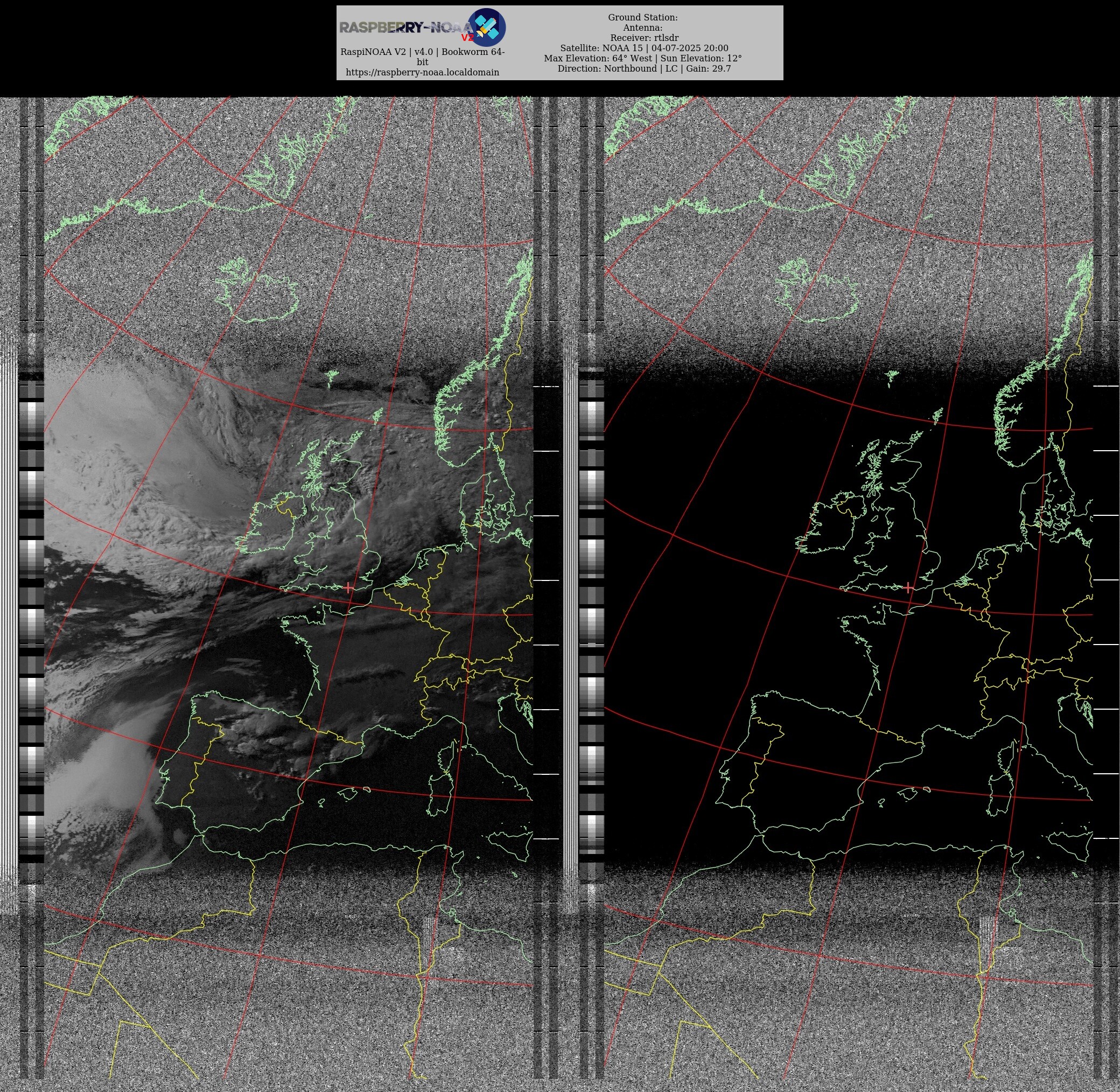The width and height of the screenshot is (1120, 1092).
Task: Open the https://raspberry-noaa.localdomain link
Action: [x=422, y=72]
